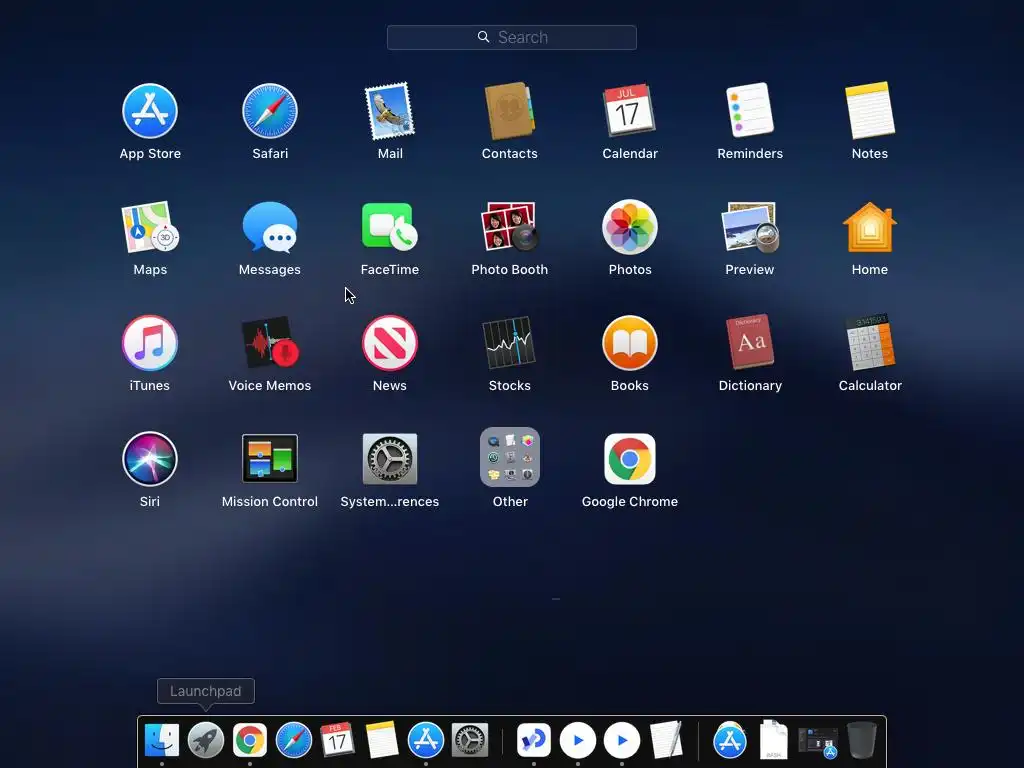Open System Preferences gear in the Dock

tap(470, 740)
